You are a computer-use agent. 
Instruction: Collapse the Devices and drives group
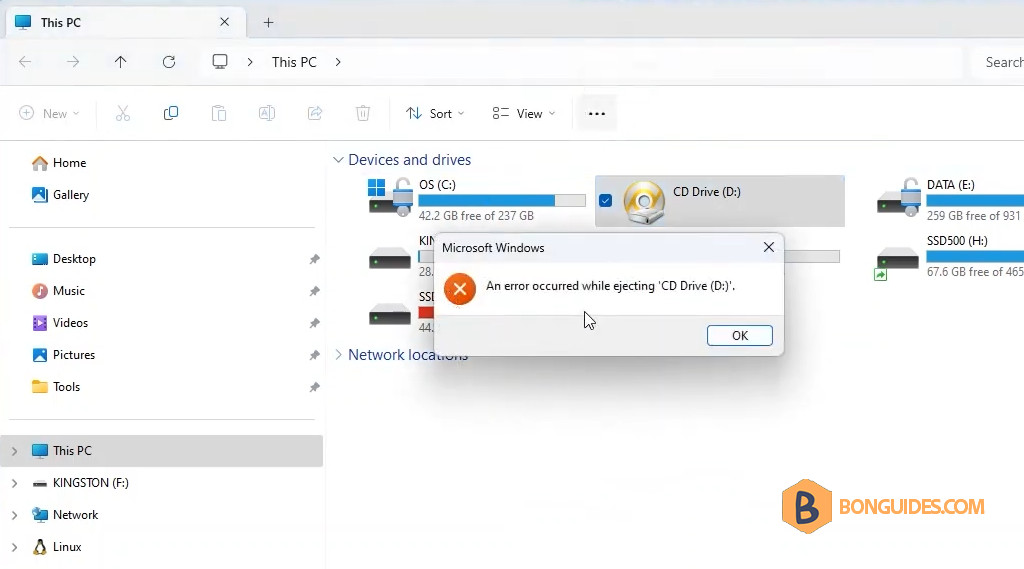(338, 160)
